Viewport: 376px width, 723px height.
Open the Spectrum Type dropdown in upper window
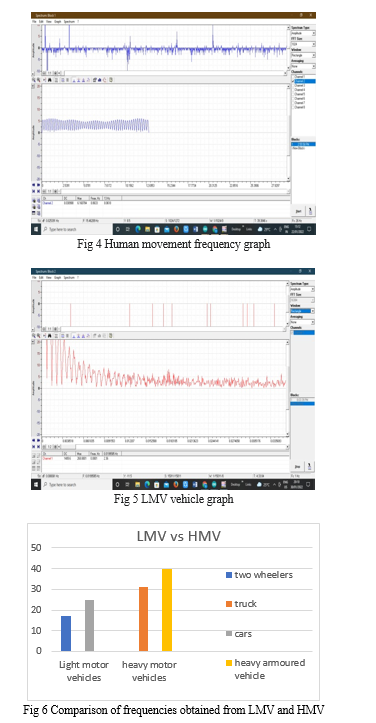click(x=303, y=33)
